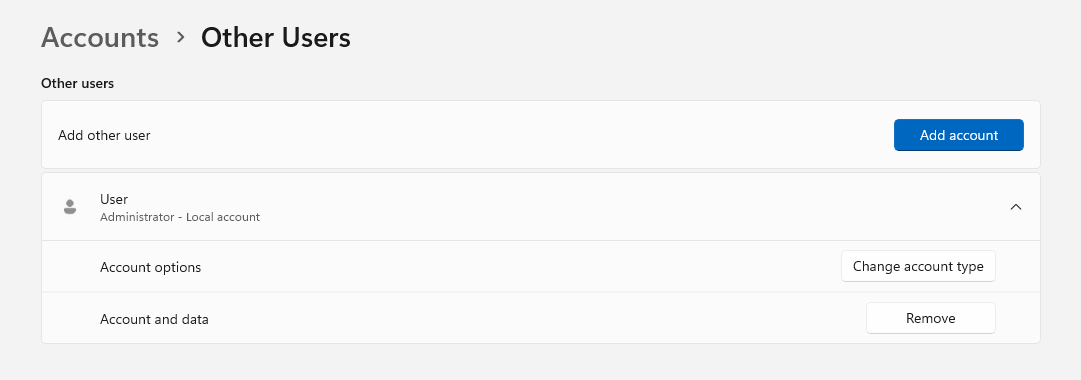Open Change account type dialog

[918, 266]
